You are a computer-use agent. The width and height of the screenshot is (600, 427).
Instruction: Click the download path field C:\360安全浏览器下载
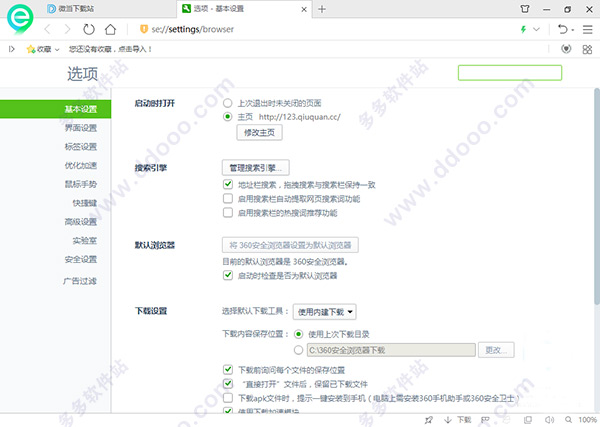coord(391,350)
